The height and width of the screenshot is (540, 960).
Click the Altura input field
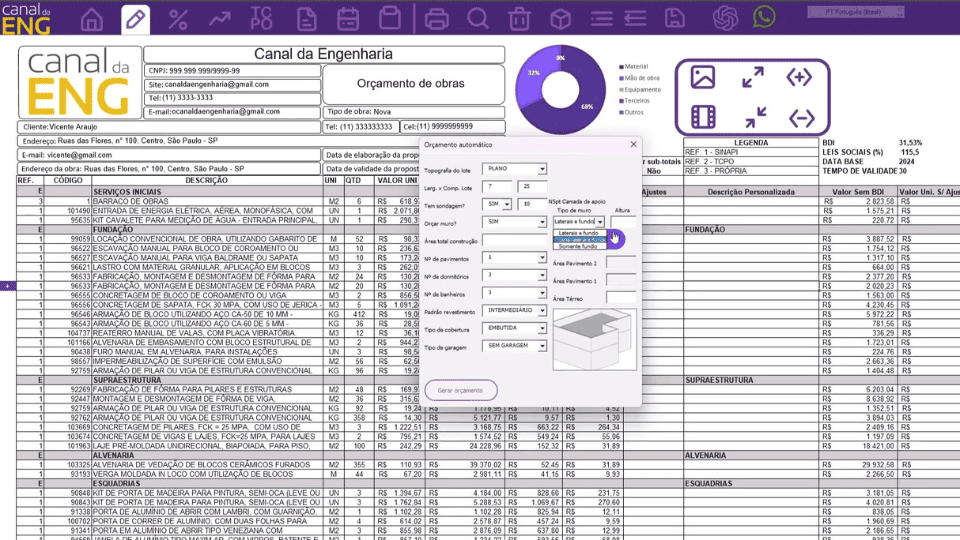623,222
